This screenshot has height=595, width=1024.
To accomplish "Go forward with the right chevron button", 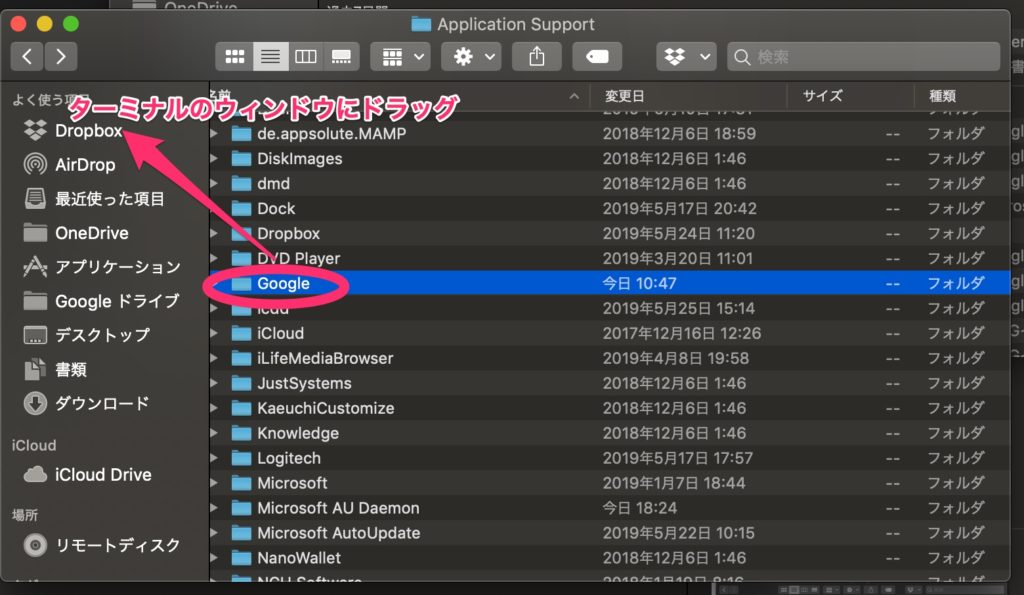I will pyautogui.click(x=61, y=57).
